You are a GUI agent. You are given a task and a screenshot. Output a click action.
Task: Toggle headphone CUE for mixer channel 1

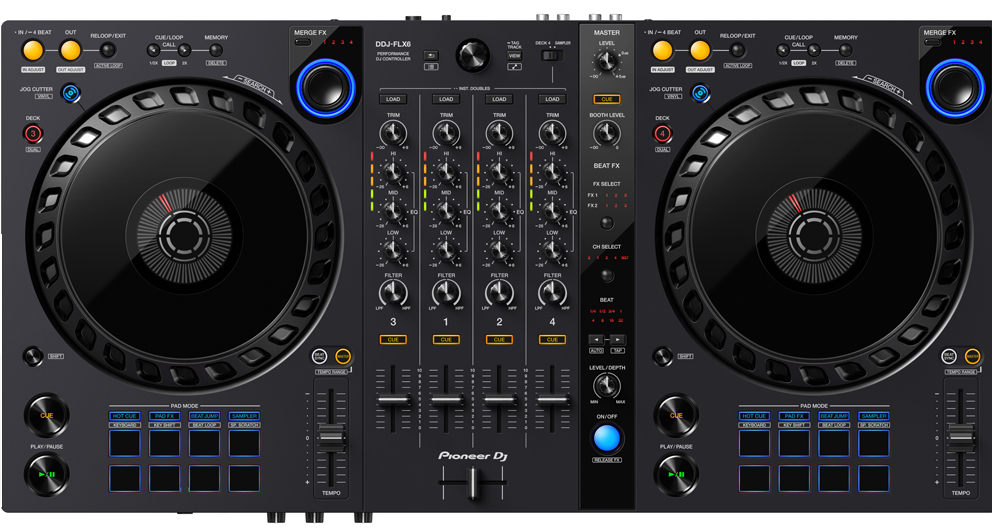(446, 340)
